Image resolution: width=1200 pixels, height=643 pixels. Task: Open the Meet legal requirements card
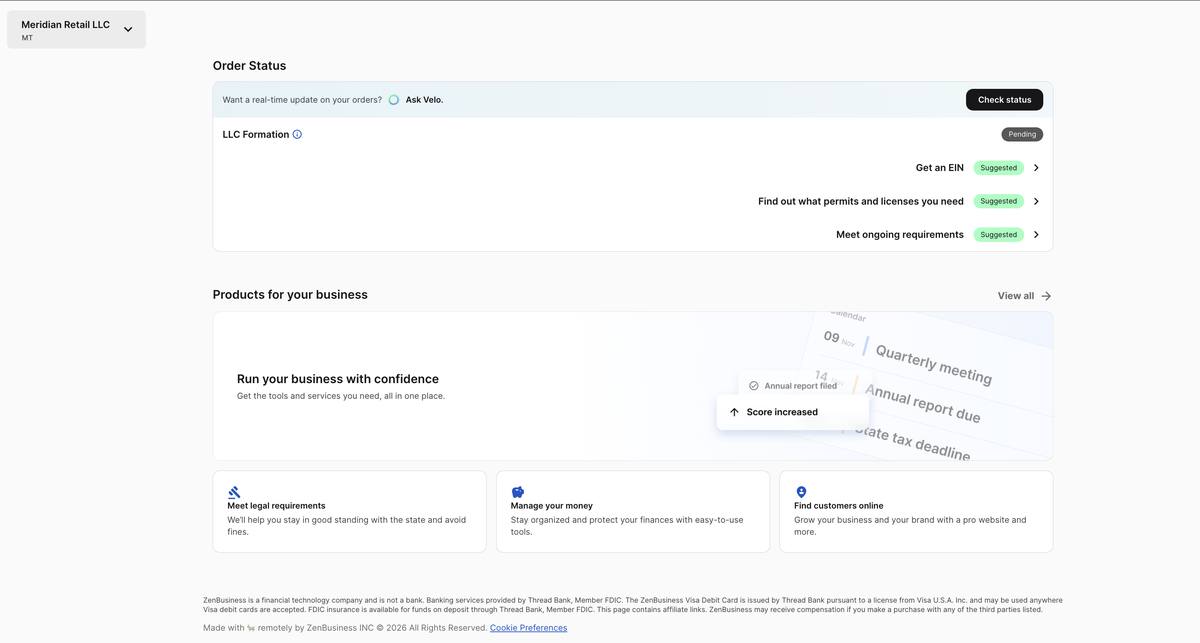point(350,512)
